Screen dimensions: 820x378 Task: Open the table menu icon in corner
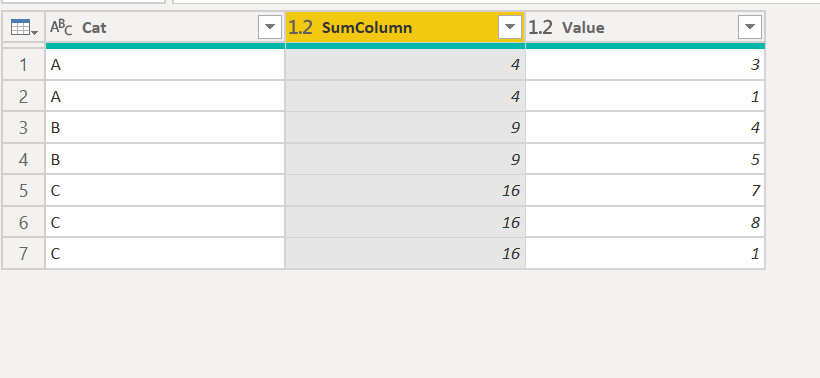point(24,27)
